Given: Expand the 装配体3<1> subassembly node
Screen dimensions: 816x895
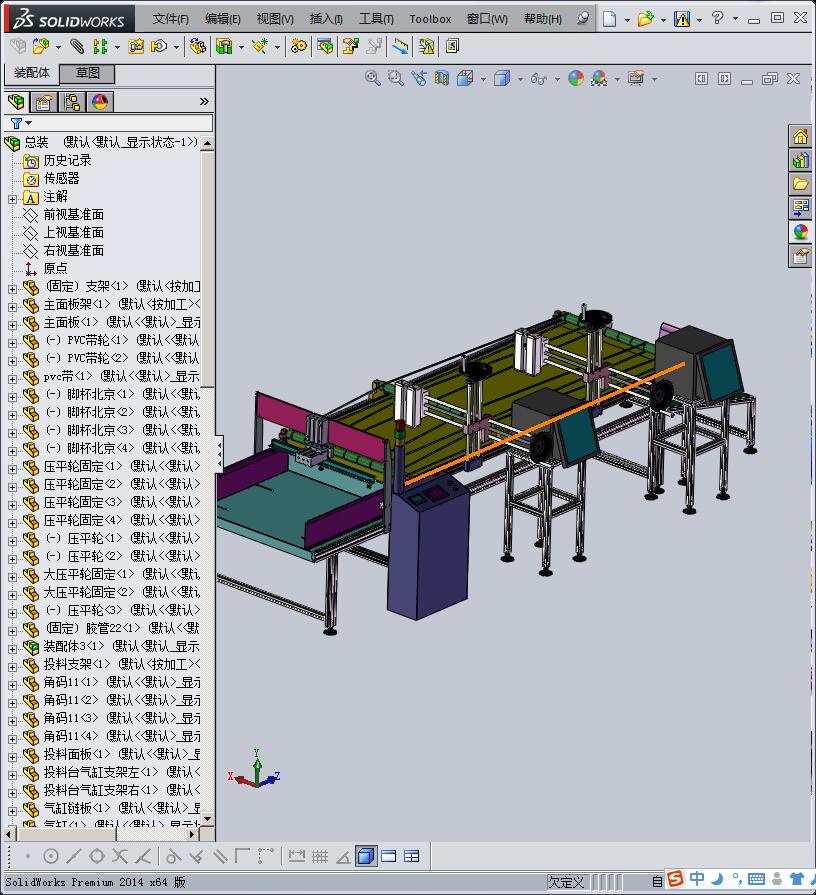Looking at the screenshot, I should [13, 649].
